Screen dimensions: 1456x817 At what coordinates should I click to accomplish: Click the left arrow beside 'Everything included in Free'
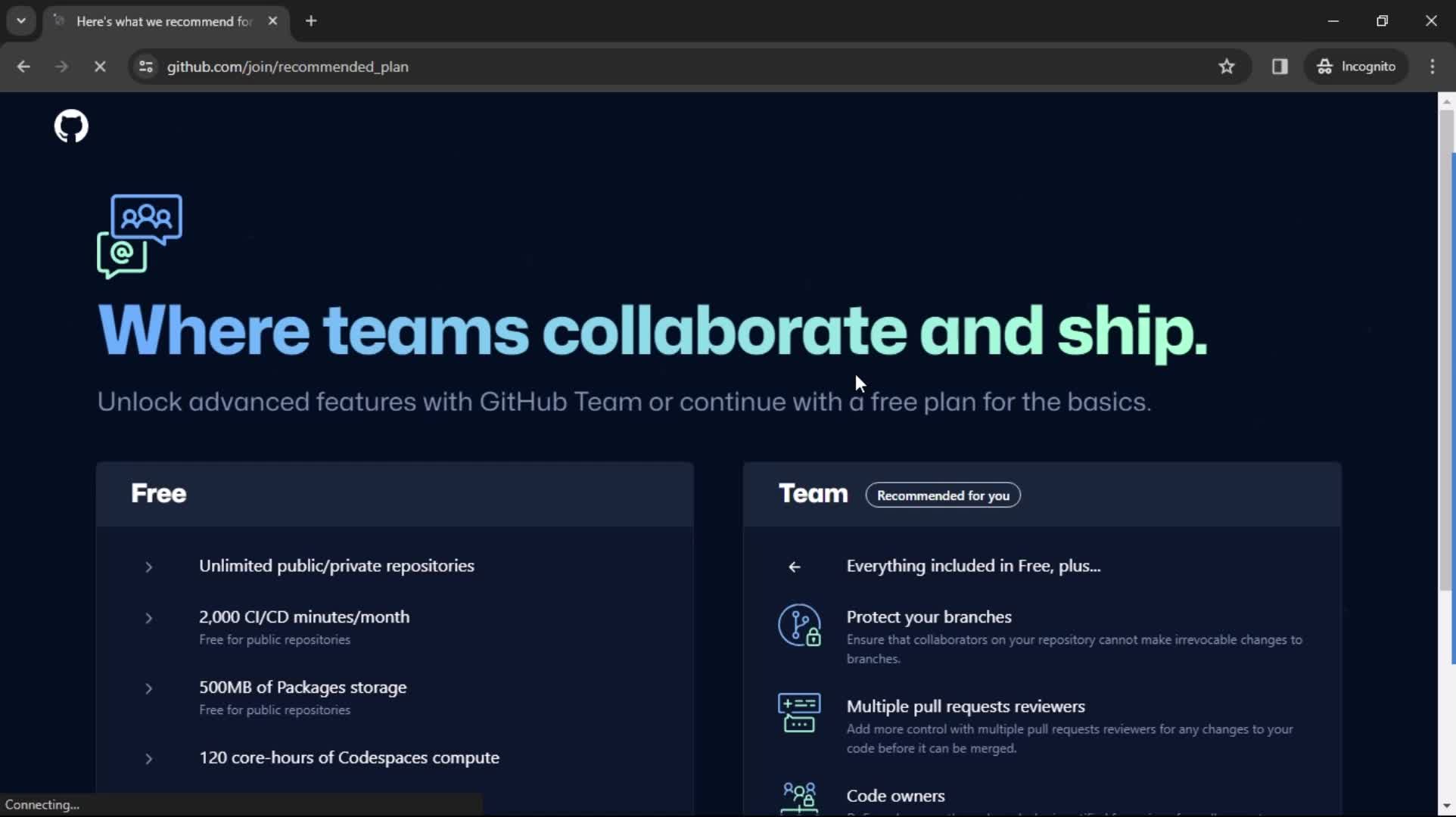795,567
